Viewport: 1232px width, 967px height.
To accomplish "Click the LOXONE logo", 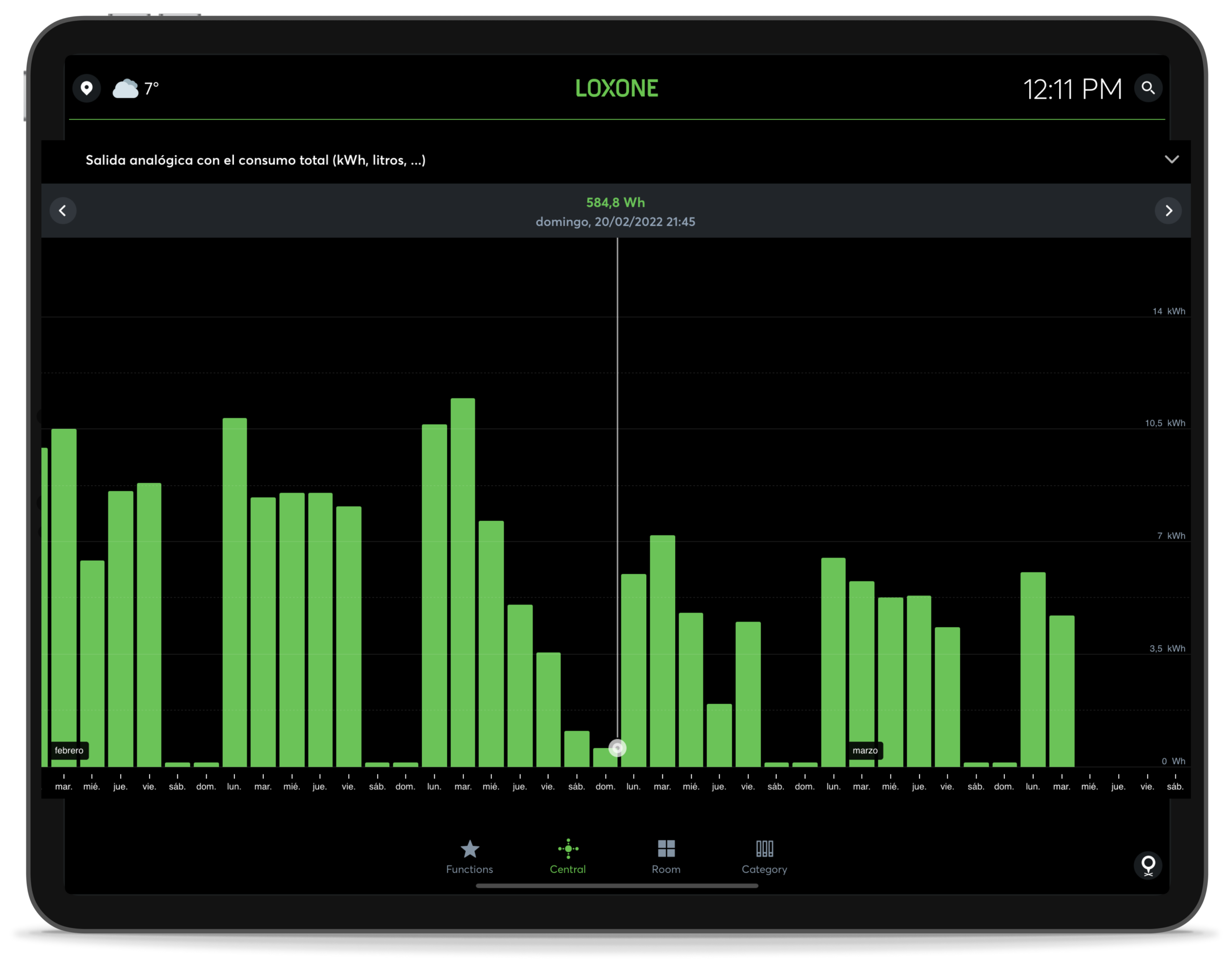I will coord(616,88).
